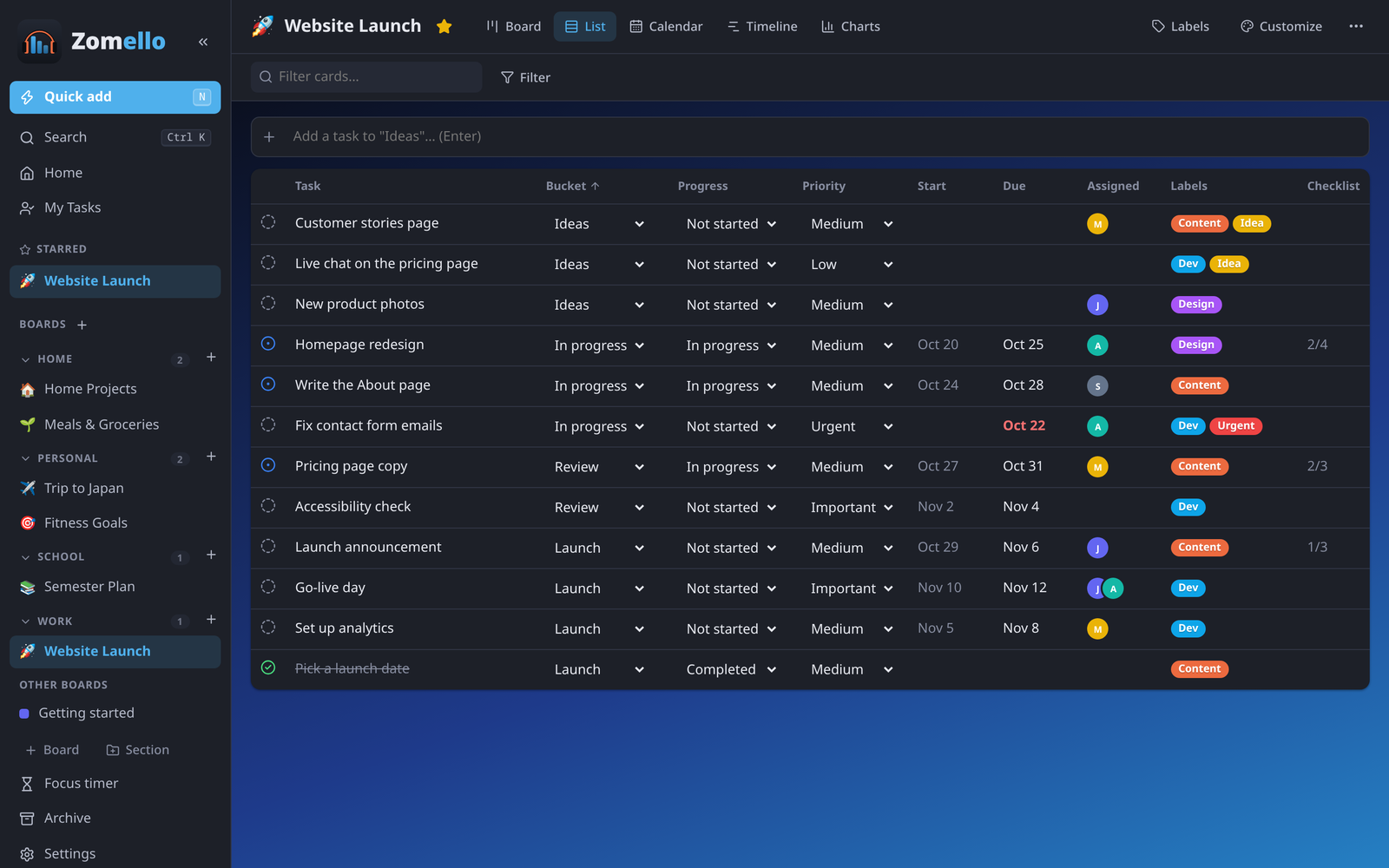Add board to WORK section plus icon
The width and height of the screenshot is (1389, 868).
(x=211, y=620)
